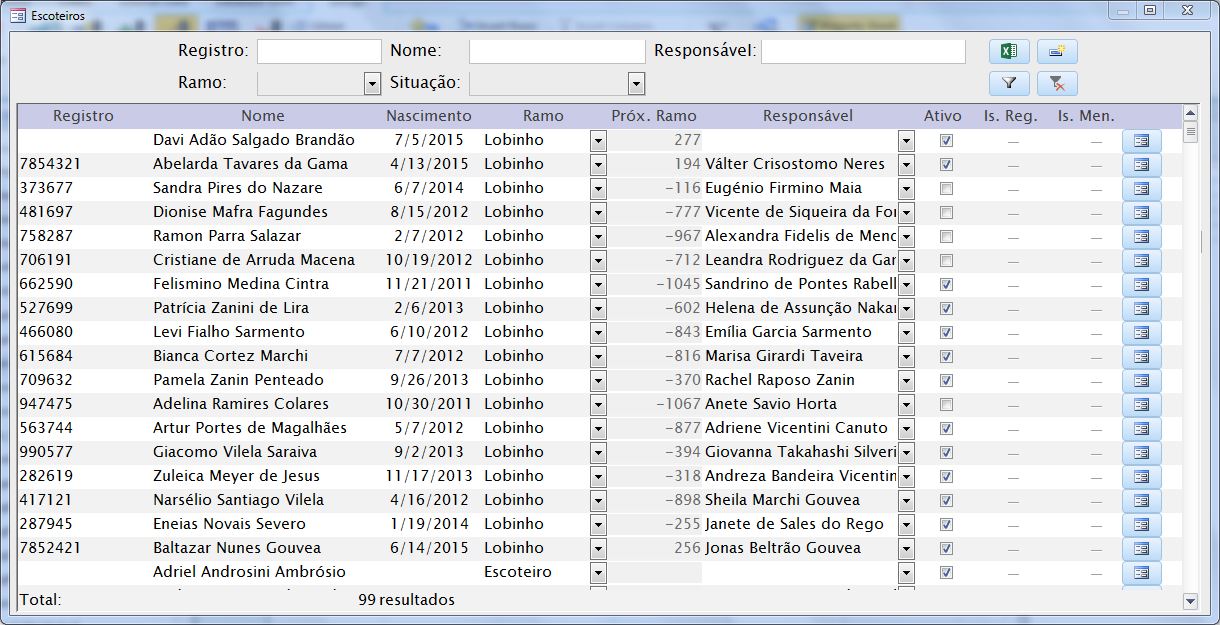Viewport: 1220px width, 625px height.
Task: Click the vertical scrollbar down arrow
Action: point(1190,601)
